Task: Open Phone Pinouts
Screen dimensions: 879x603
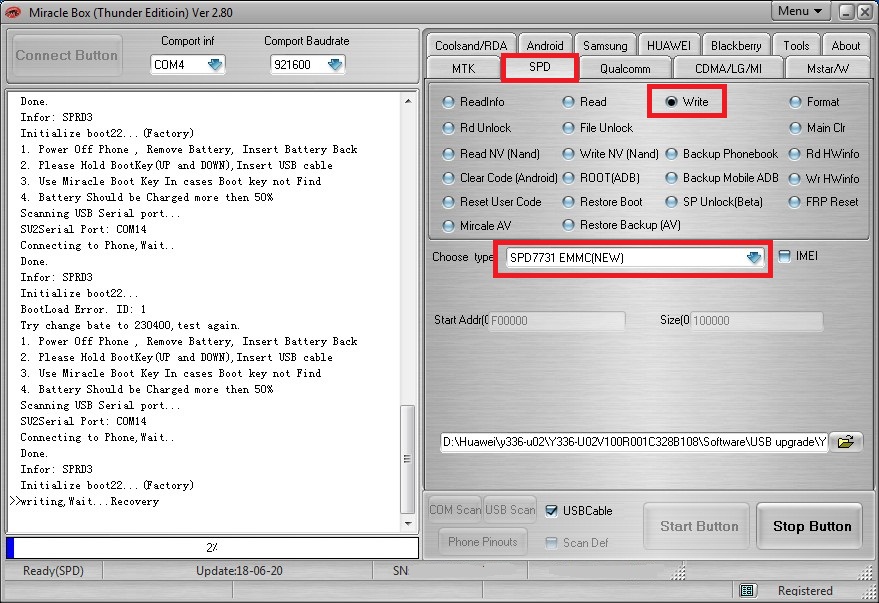Action: 483,541
